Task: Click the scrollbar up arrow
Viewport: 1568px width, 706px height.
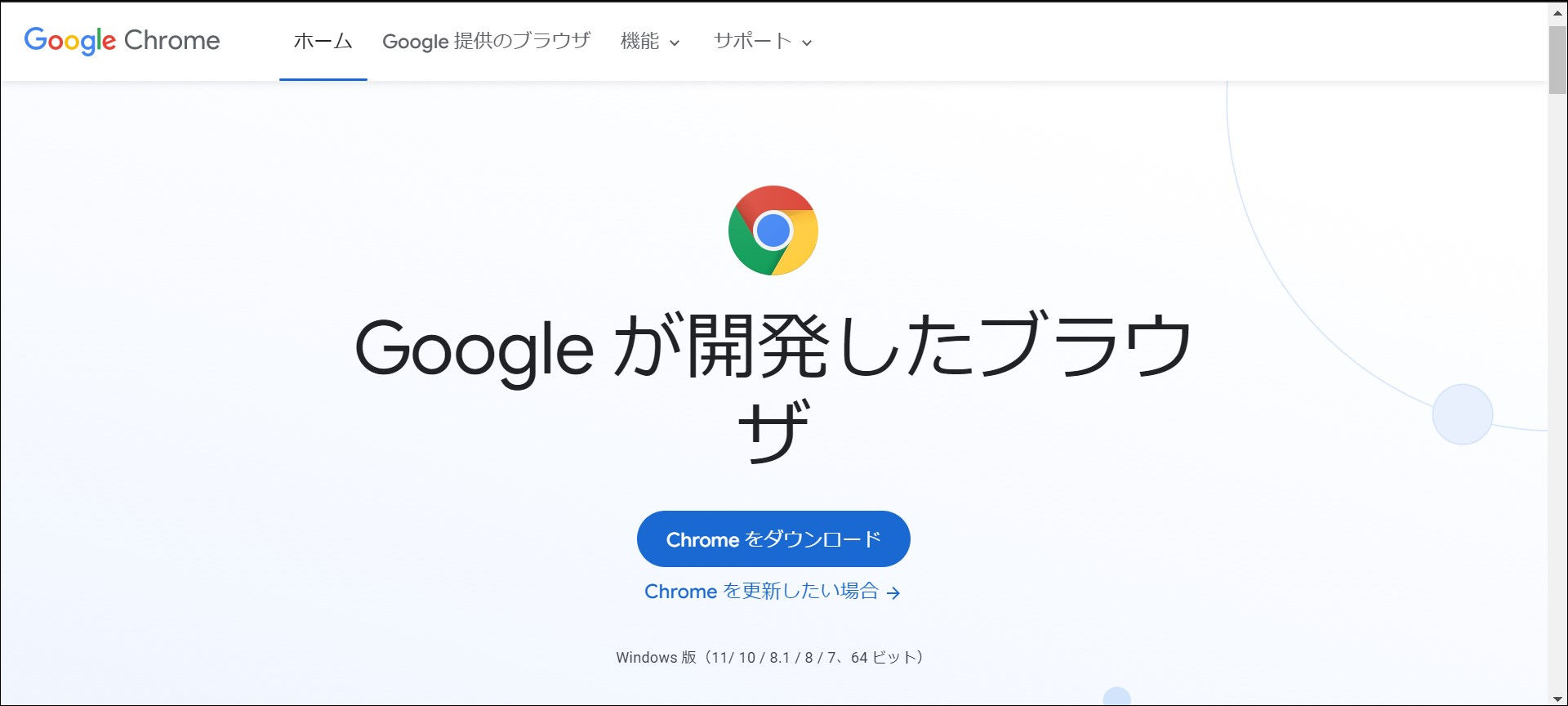Action: click(1557, 13)
